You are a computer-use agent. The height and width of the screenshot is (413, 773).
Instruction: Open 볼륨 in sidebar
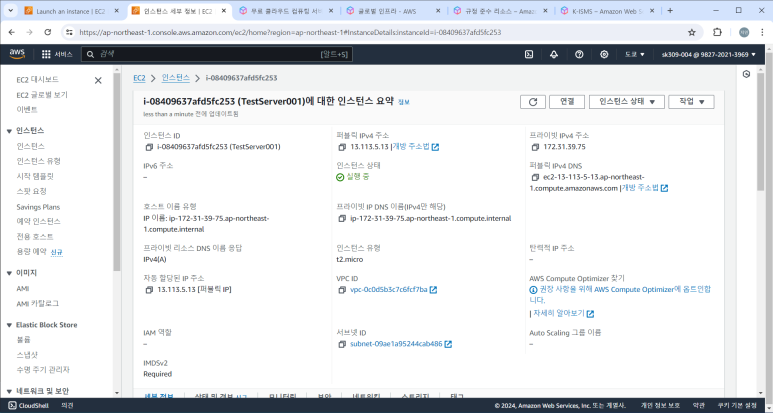click(x=24, y=340)
